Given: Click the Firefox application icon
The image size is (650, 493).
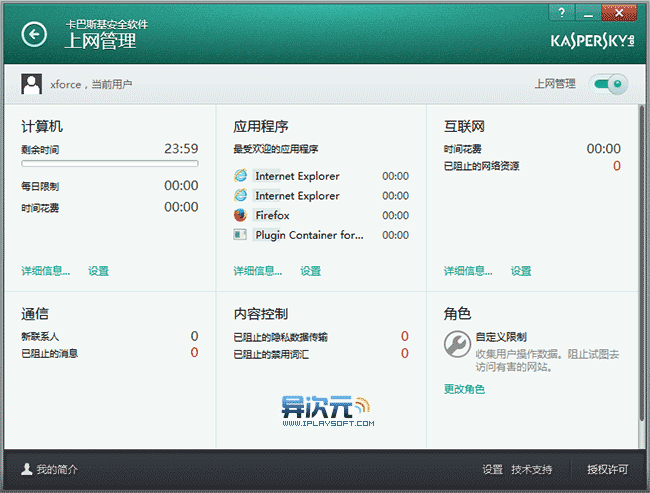Looking at the screenshot, I should [x=240, y=215].
